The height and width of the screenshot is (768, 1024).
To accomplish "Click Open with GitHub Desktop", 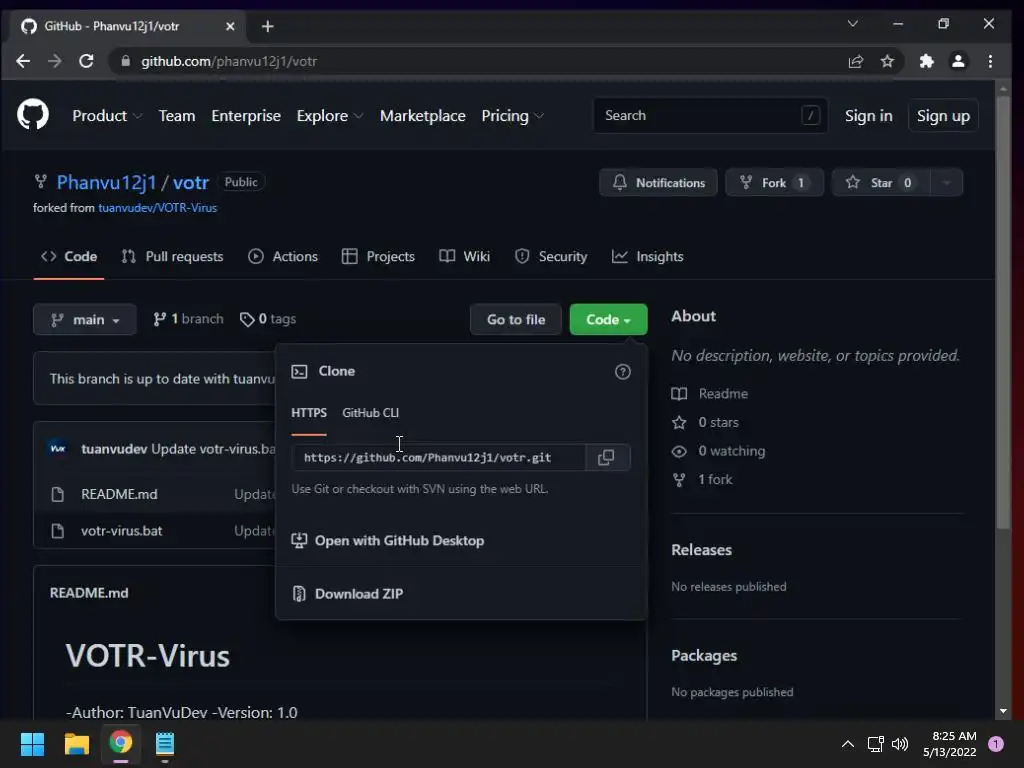I will [x=388, y=541].
